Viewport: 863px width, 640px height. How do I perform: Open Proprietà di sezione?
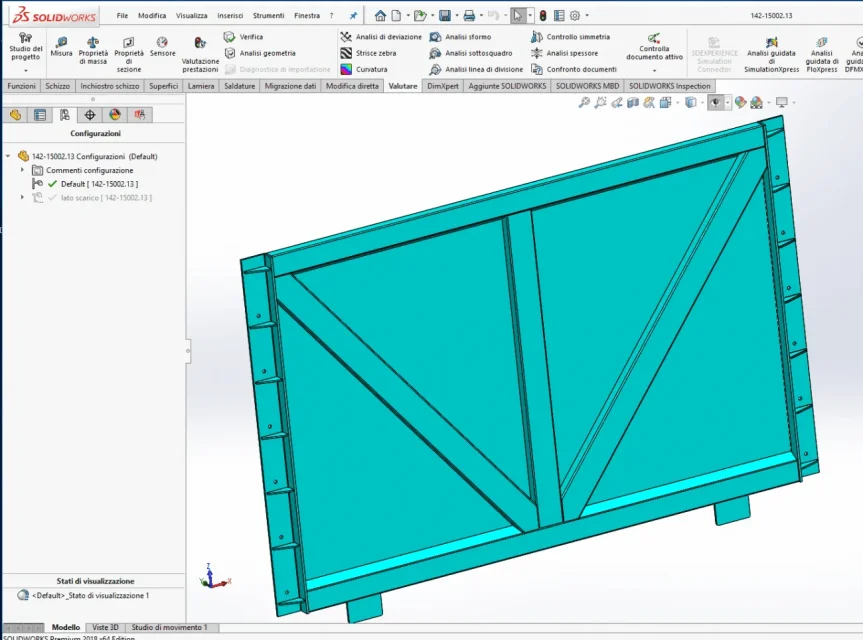point(129,54)
